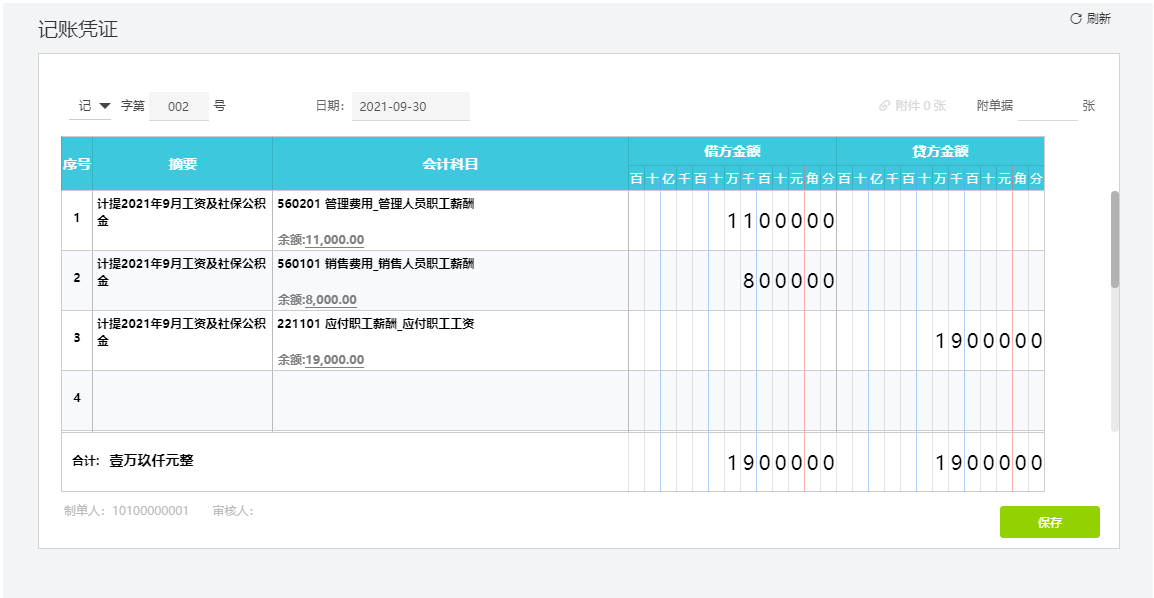Screen dimensions: 1154x598
Task: Click the 附件 paperclip attachment icon
Action: click(x=884, y=106)
